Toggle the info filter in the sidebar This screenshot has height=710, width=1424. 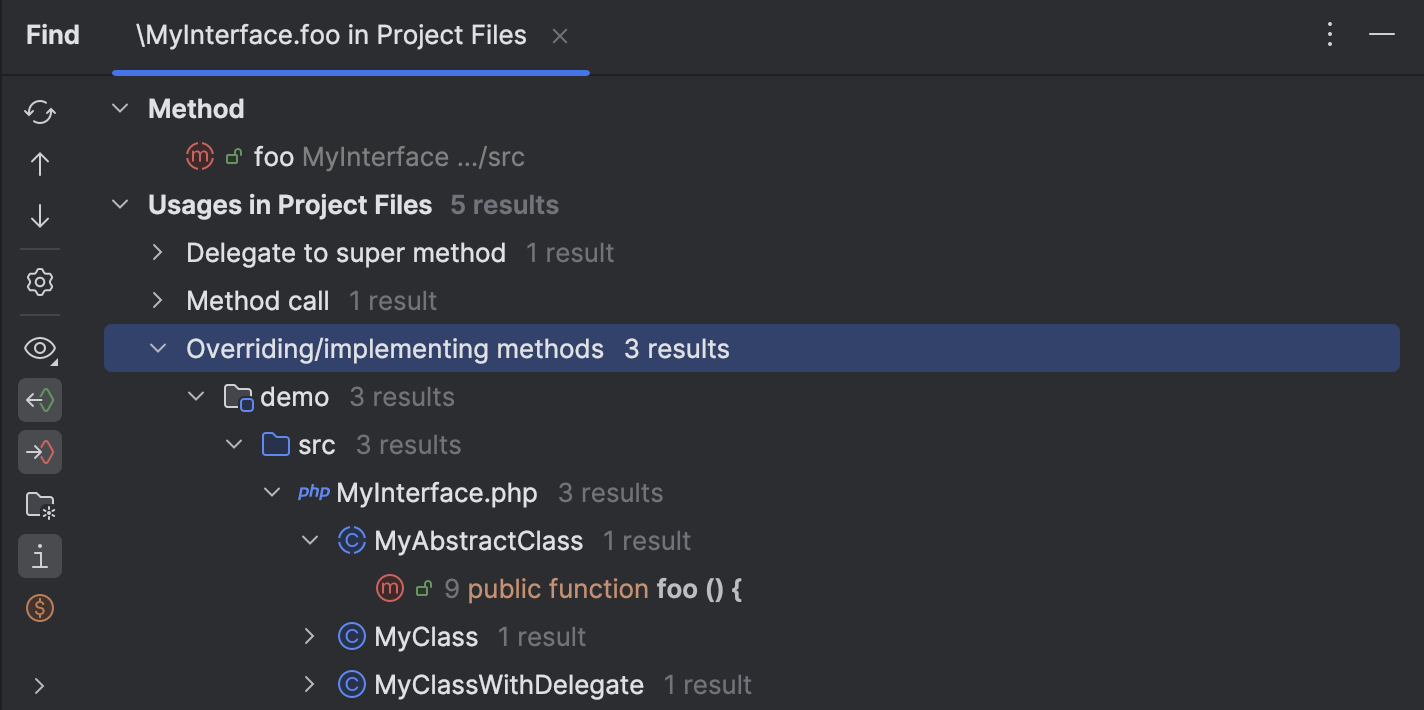tap(40, 556)
